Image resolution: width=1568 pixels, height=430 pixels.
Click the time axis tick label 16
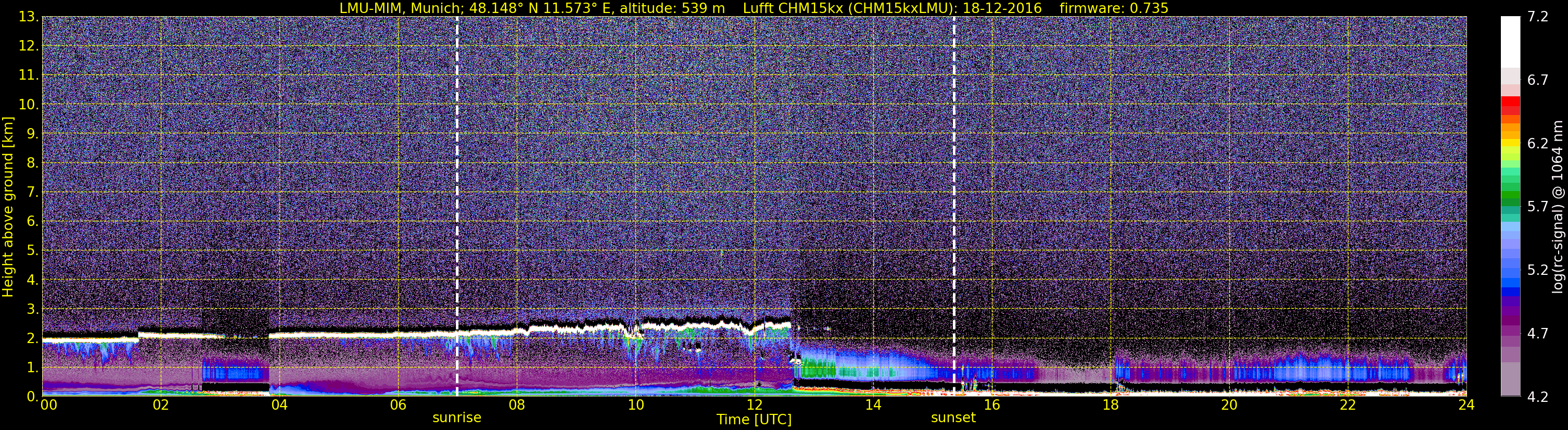(991, 405)
